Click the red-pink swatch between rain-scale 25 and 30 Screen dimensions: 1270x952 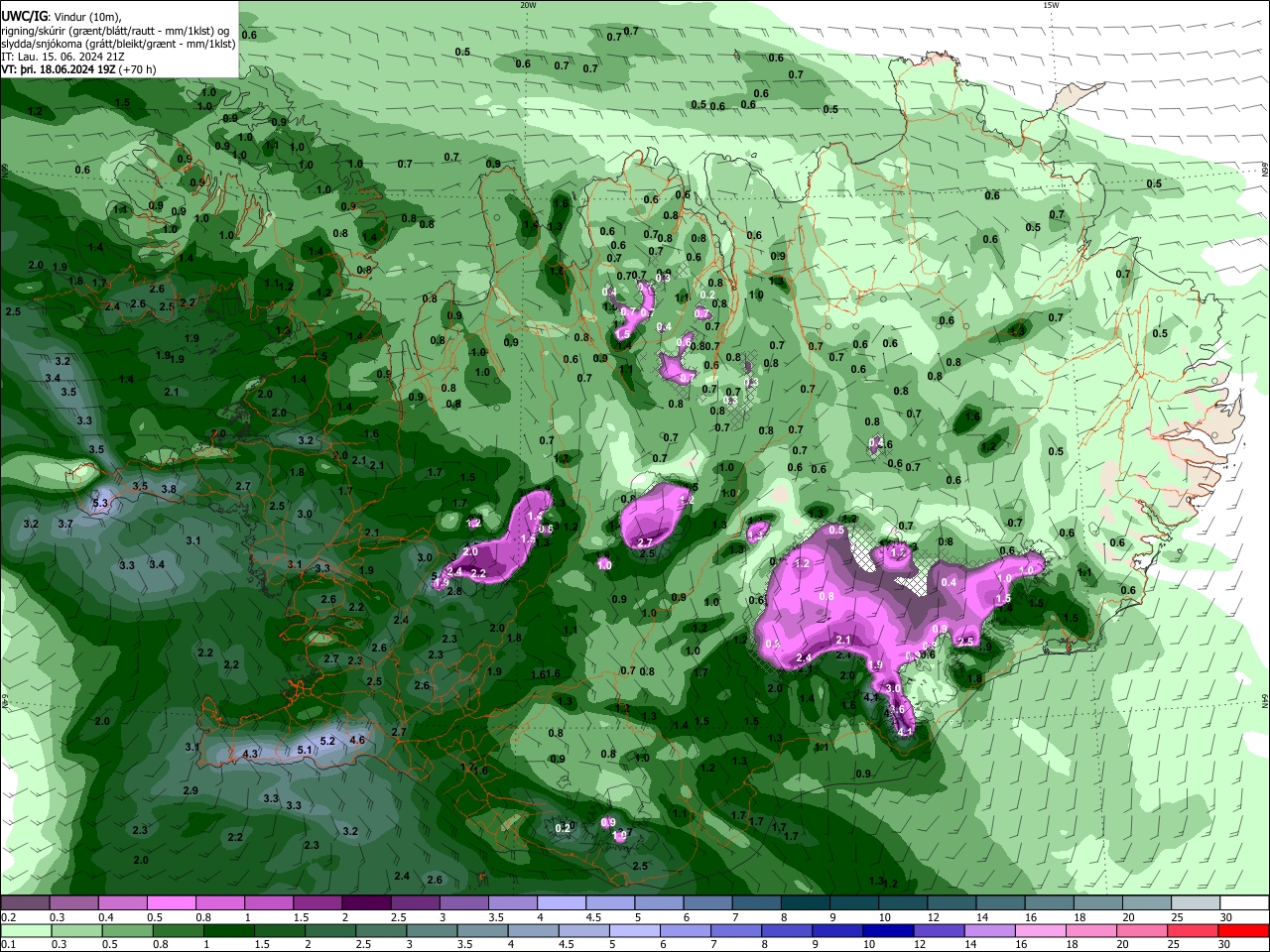[x=1194, y=930]
